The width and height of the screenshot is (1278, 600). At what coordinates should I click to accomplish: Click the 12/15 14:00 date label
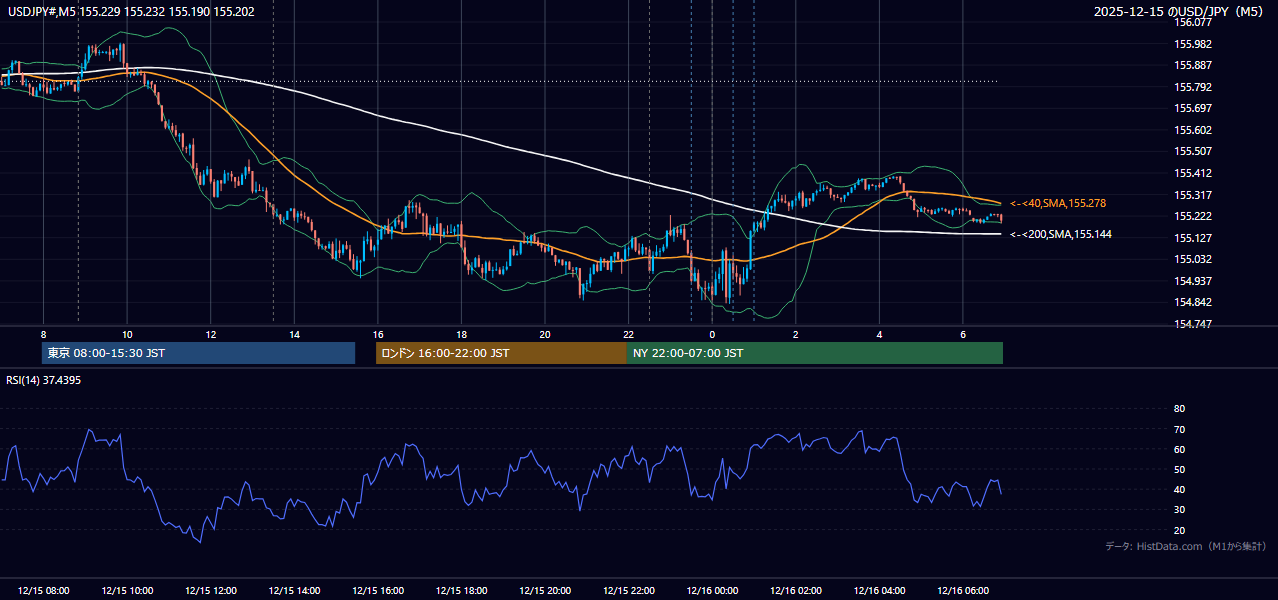click(x=294, y=591)
